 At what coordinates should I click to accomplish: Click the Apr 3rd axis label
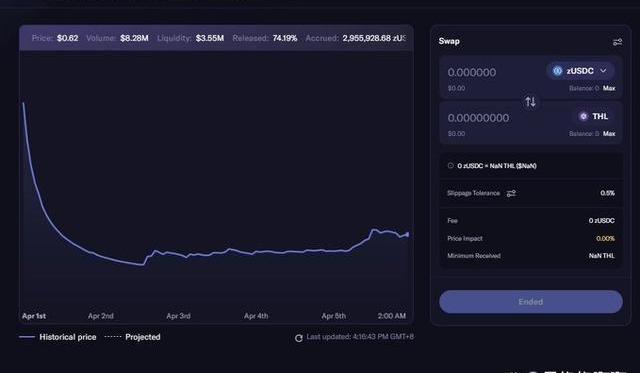click(178, 316)
